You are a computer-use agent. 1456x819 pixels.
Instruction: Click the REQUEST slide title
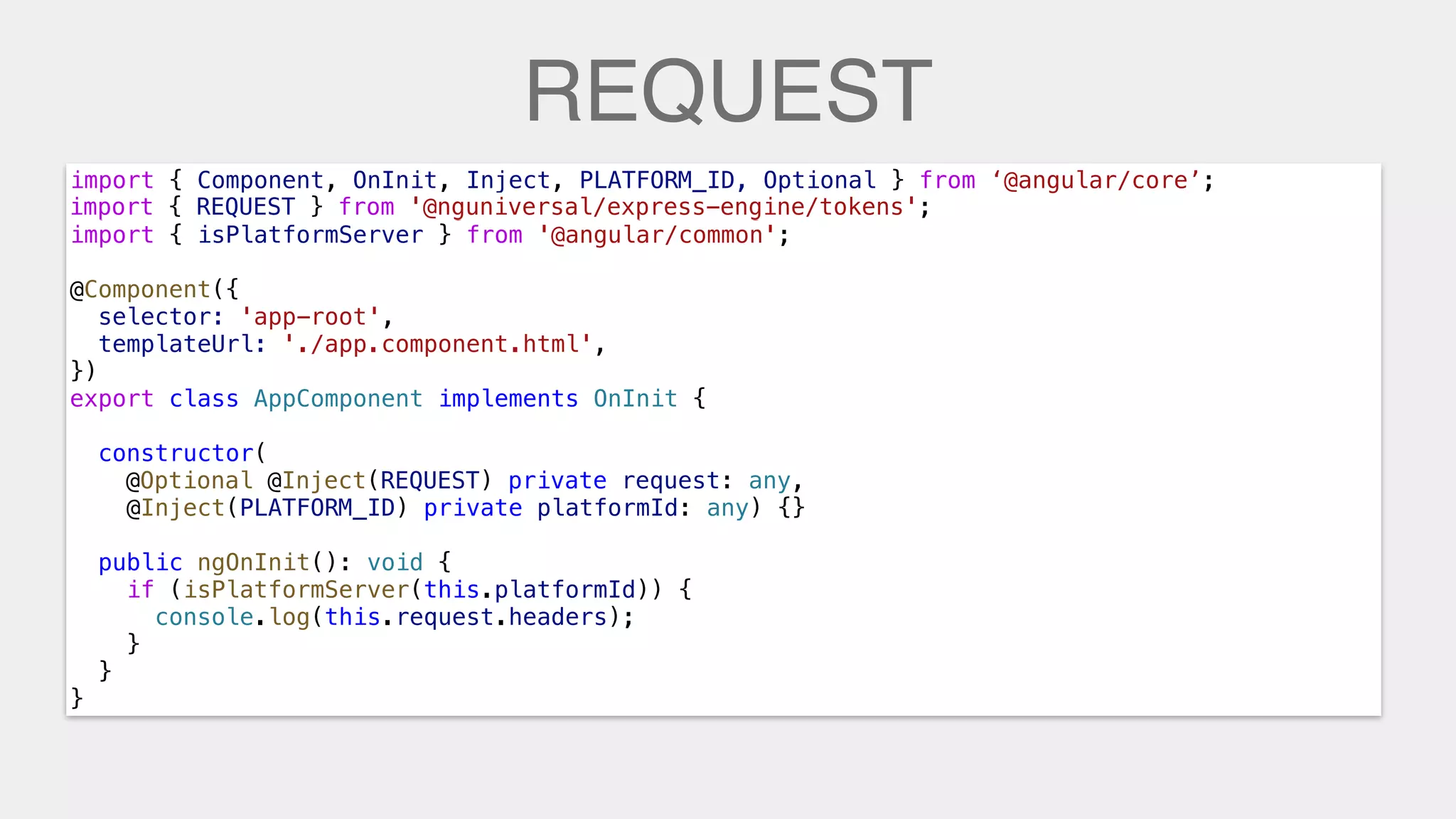click(x=729, y=91)
